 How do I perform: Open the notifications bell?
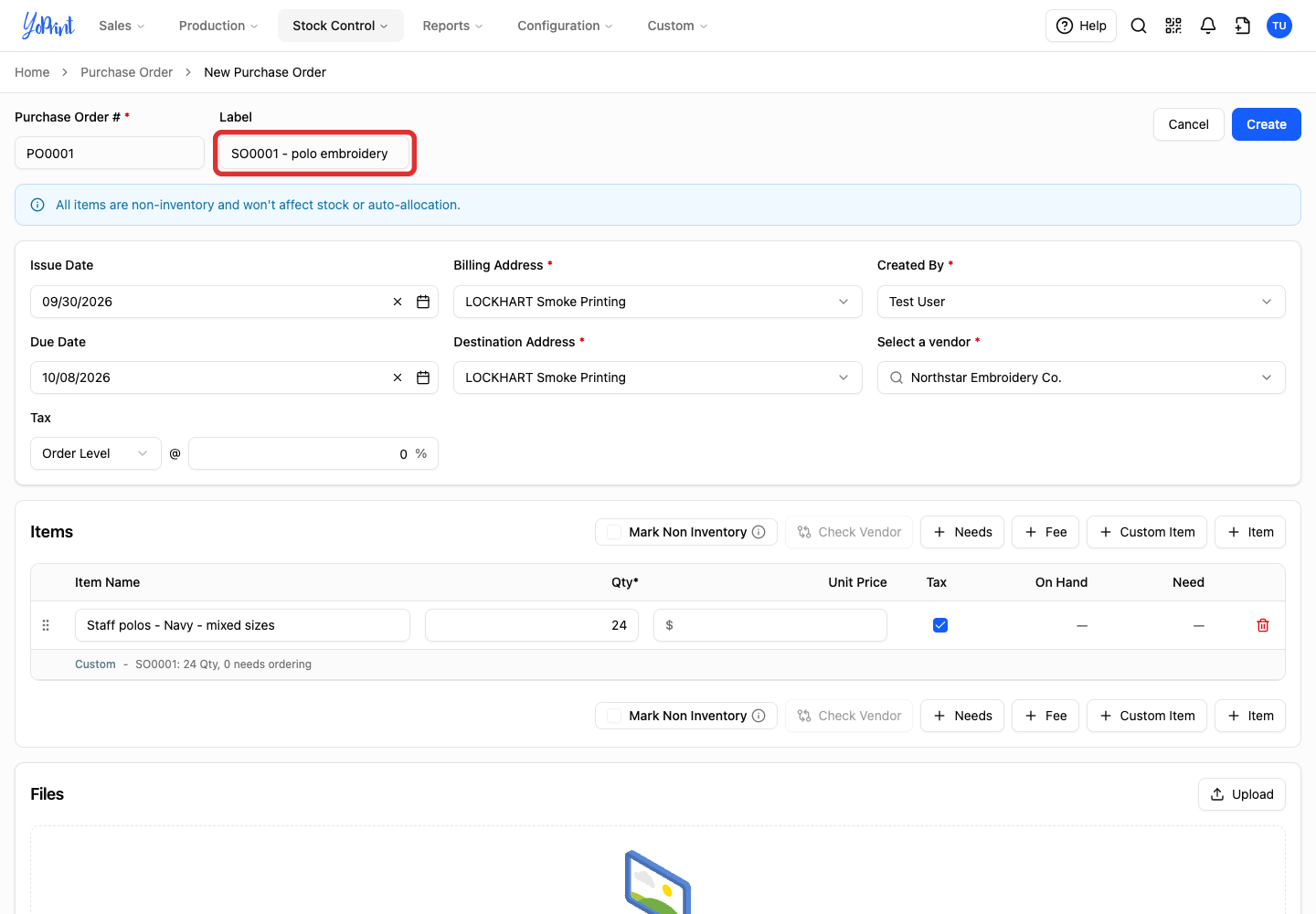[1208, 26]
